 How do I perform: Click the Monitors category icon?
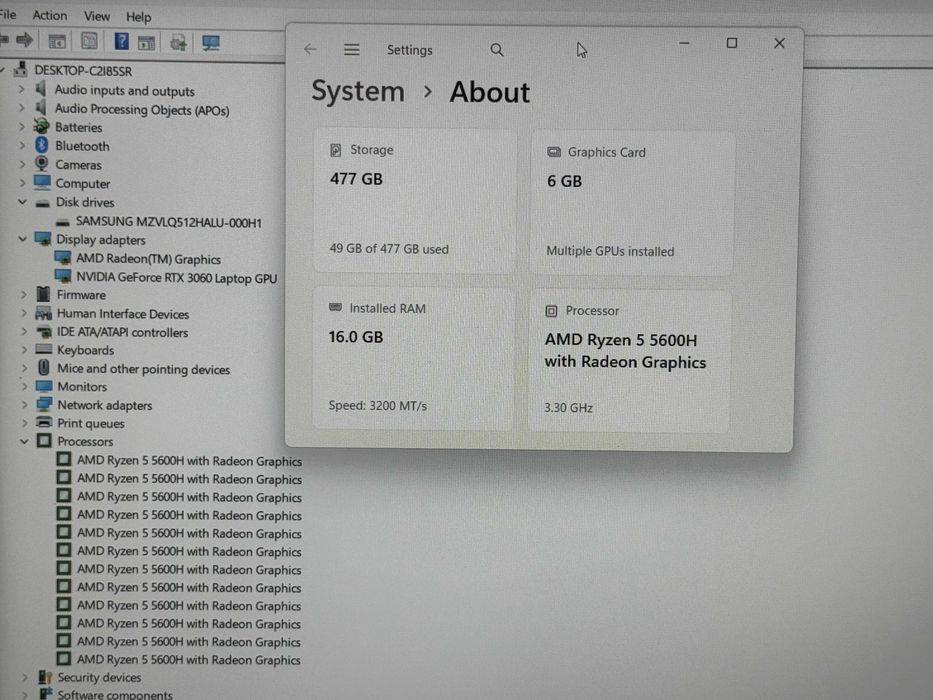[x=44, y=386]
